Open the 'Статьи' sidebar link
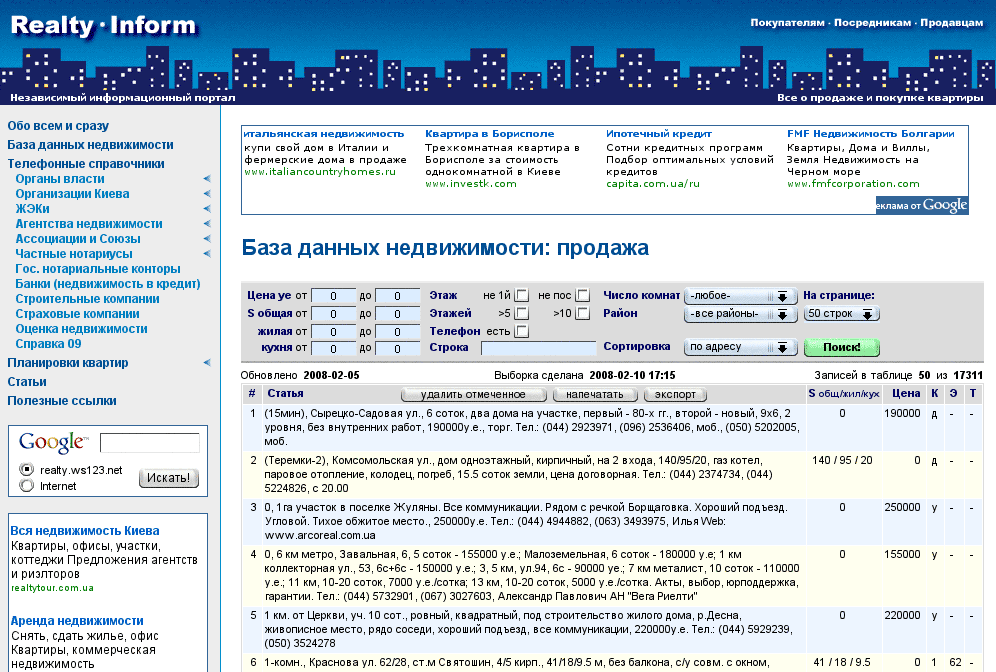This screenshot has width=996, height=672. (27, 381)
